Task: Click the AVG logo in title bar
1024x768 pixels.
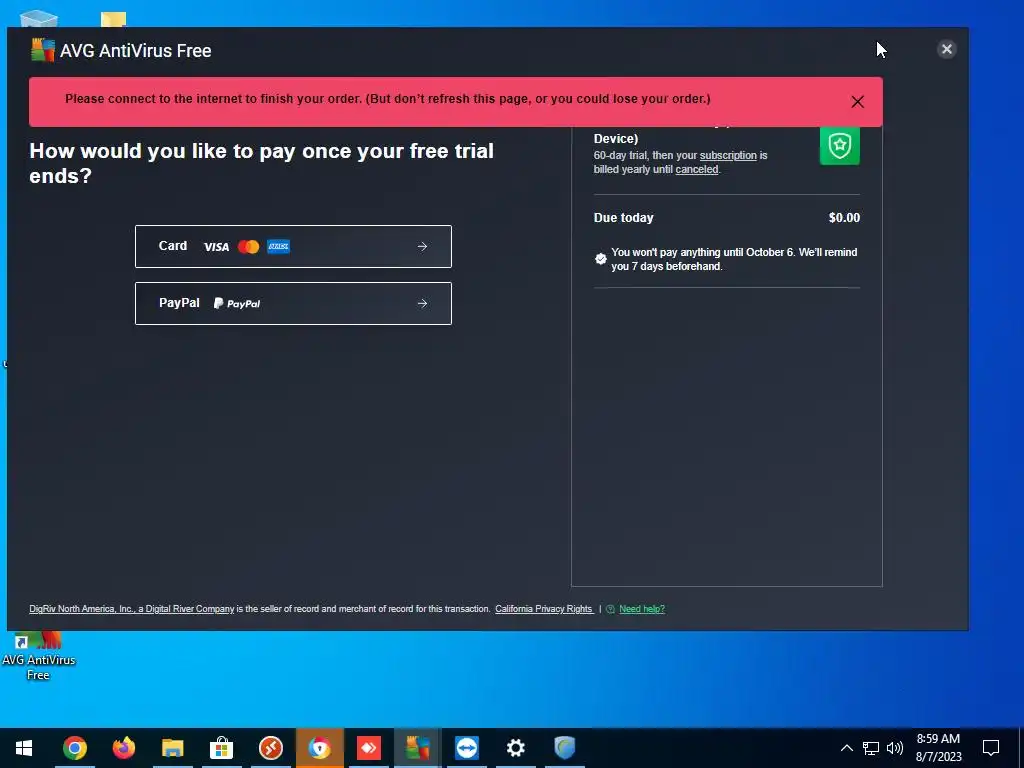Action: [x=43, y=50]
